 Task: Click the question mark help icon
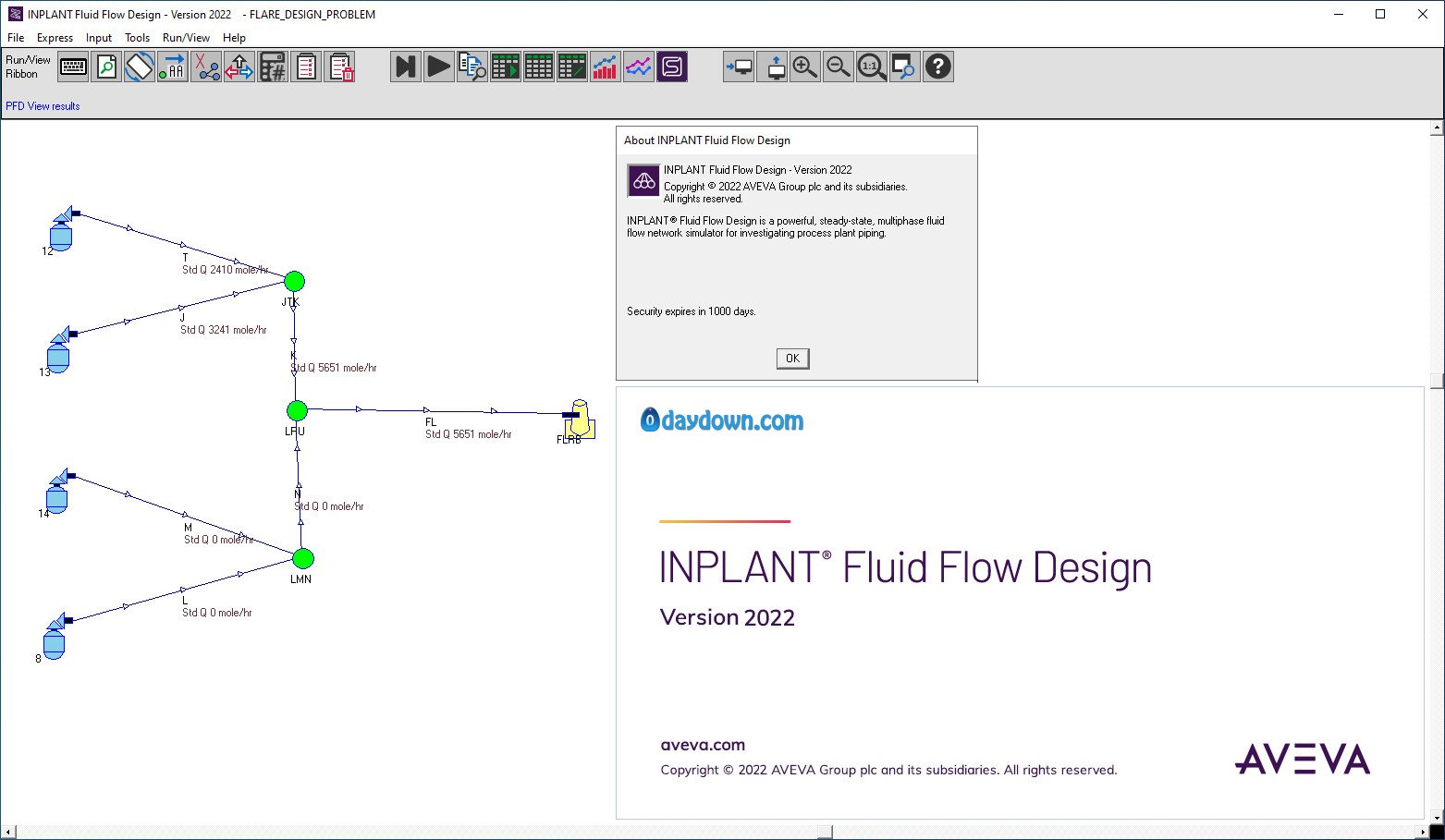point(937,67)
